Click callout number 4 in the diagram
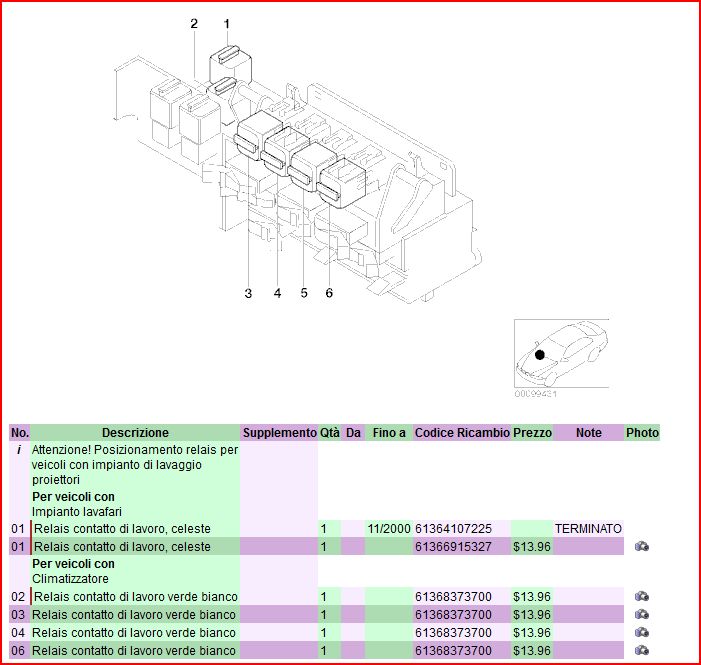This screenshot has height=665, width=701. point(277,293)
